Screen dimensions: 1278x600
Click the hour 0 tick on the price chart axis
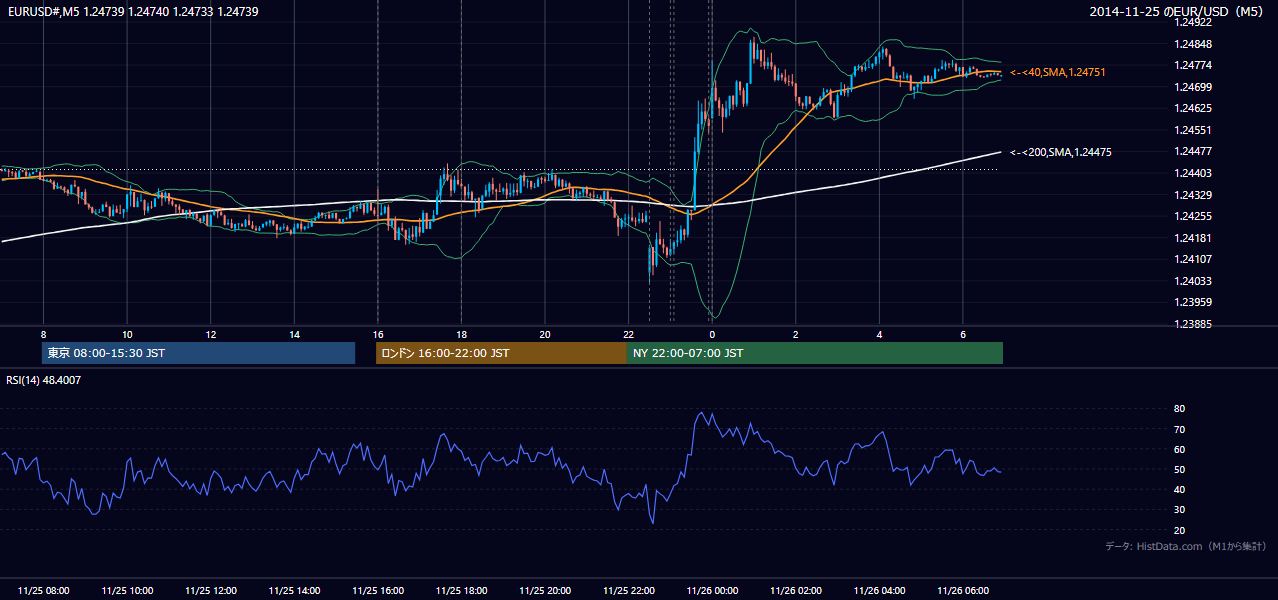point(712,334)
